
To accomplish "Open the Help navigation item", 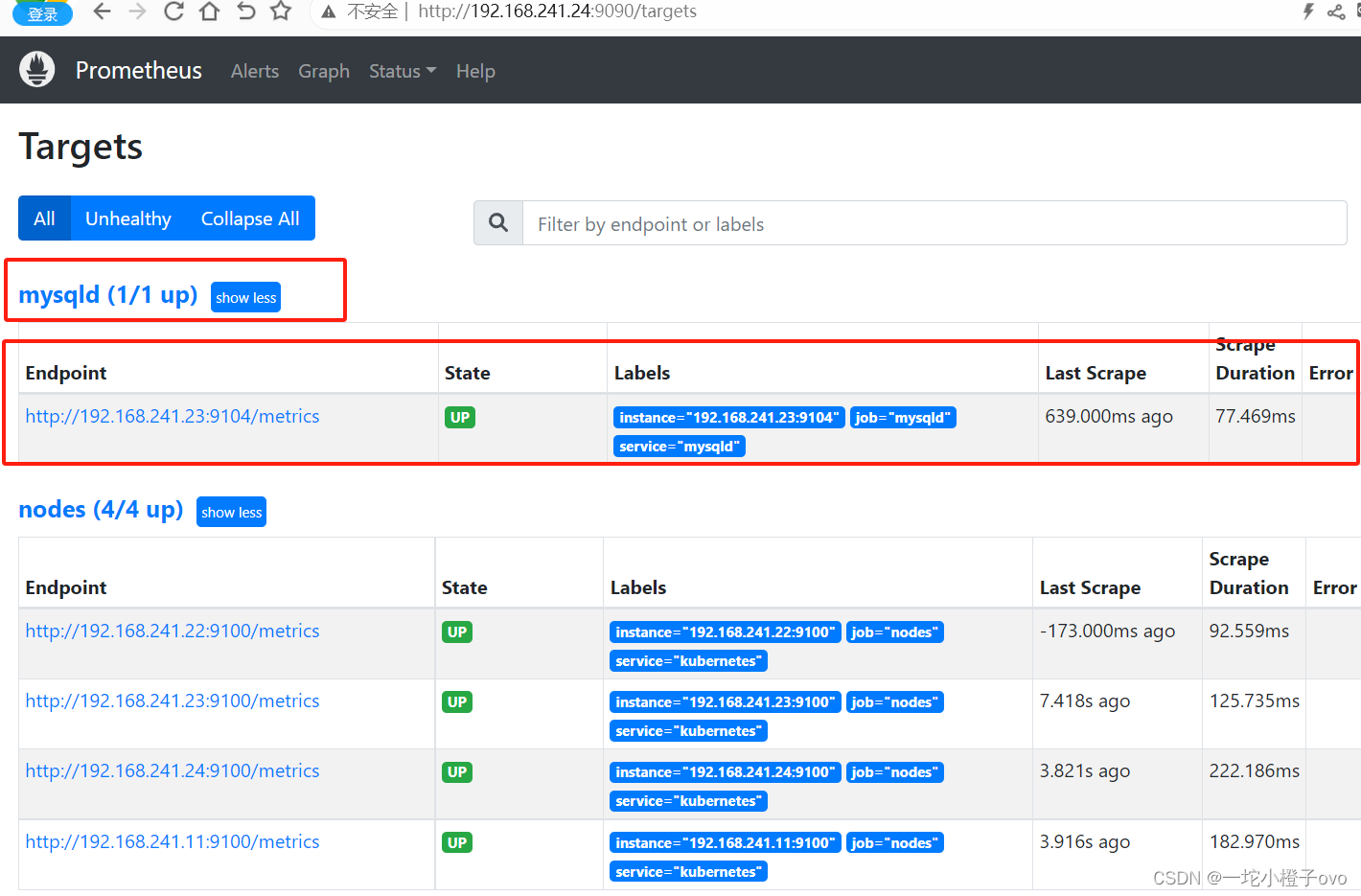I will point(475,71).
